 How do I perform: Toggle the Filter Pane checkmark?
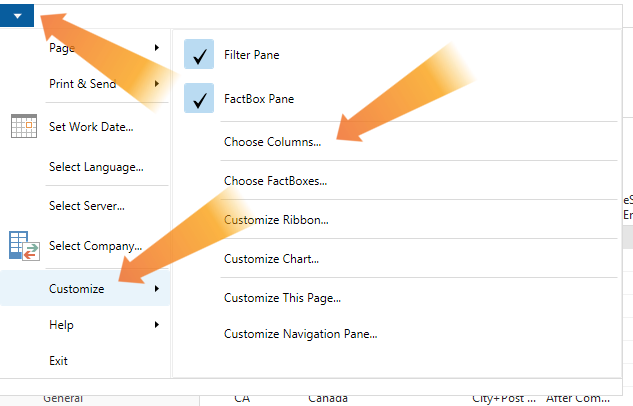[x=199, y=54]
